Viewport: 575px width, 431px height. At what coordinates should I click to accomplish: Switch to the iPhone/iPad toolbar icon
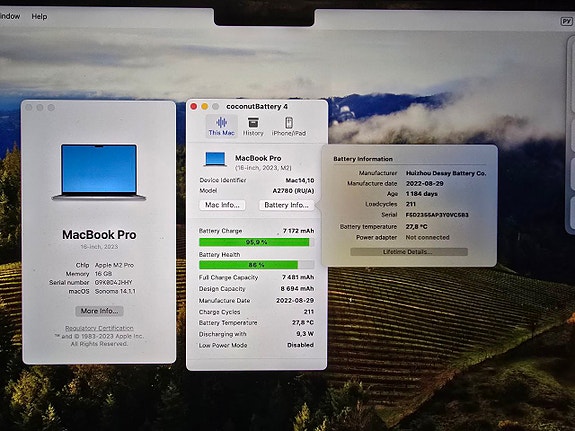point(289,126)
